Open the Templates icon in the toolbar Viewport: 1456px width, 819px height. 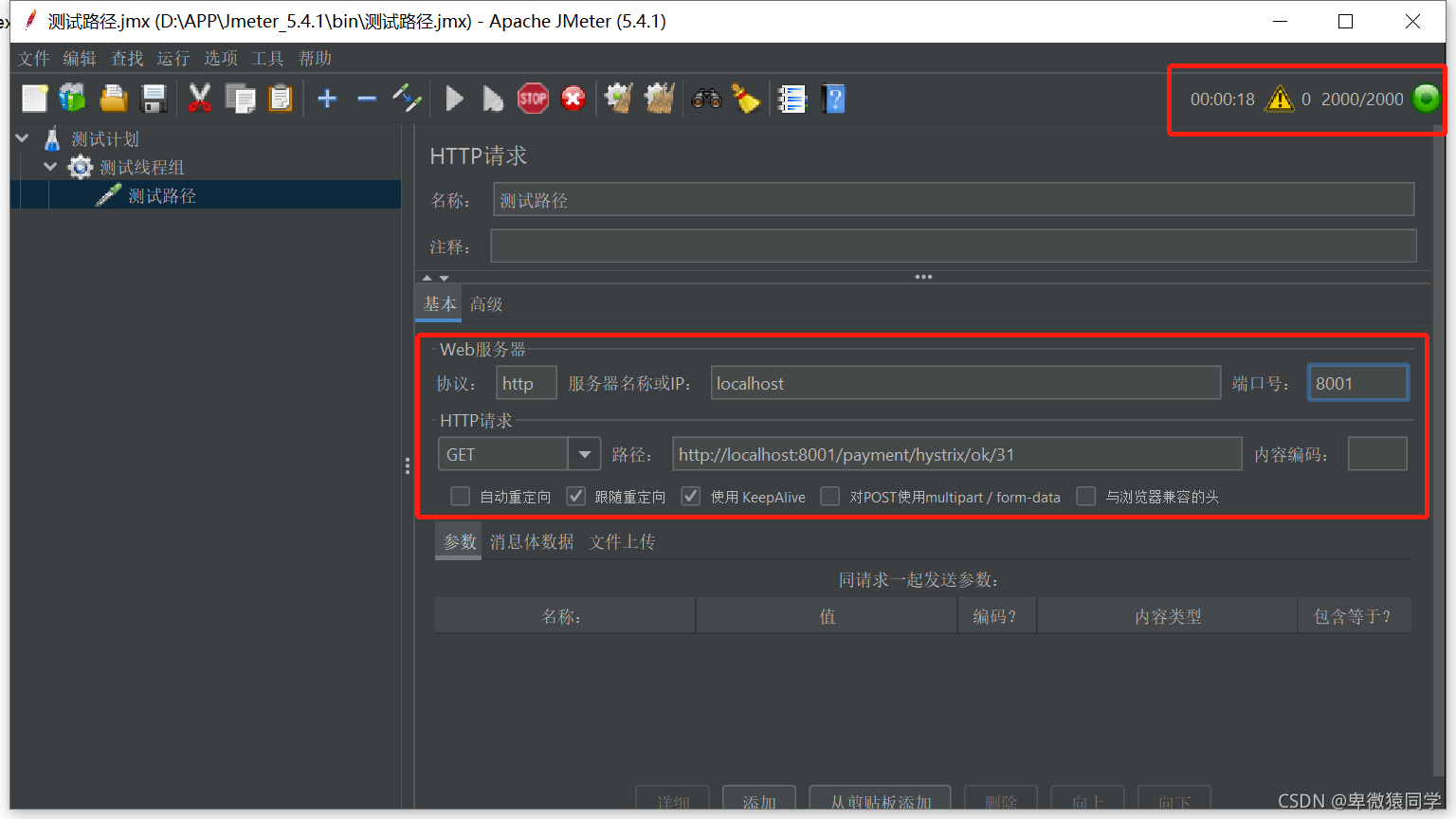click(x=73, y=99)
